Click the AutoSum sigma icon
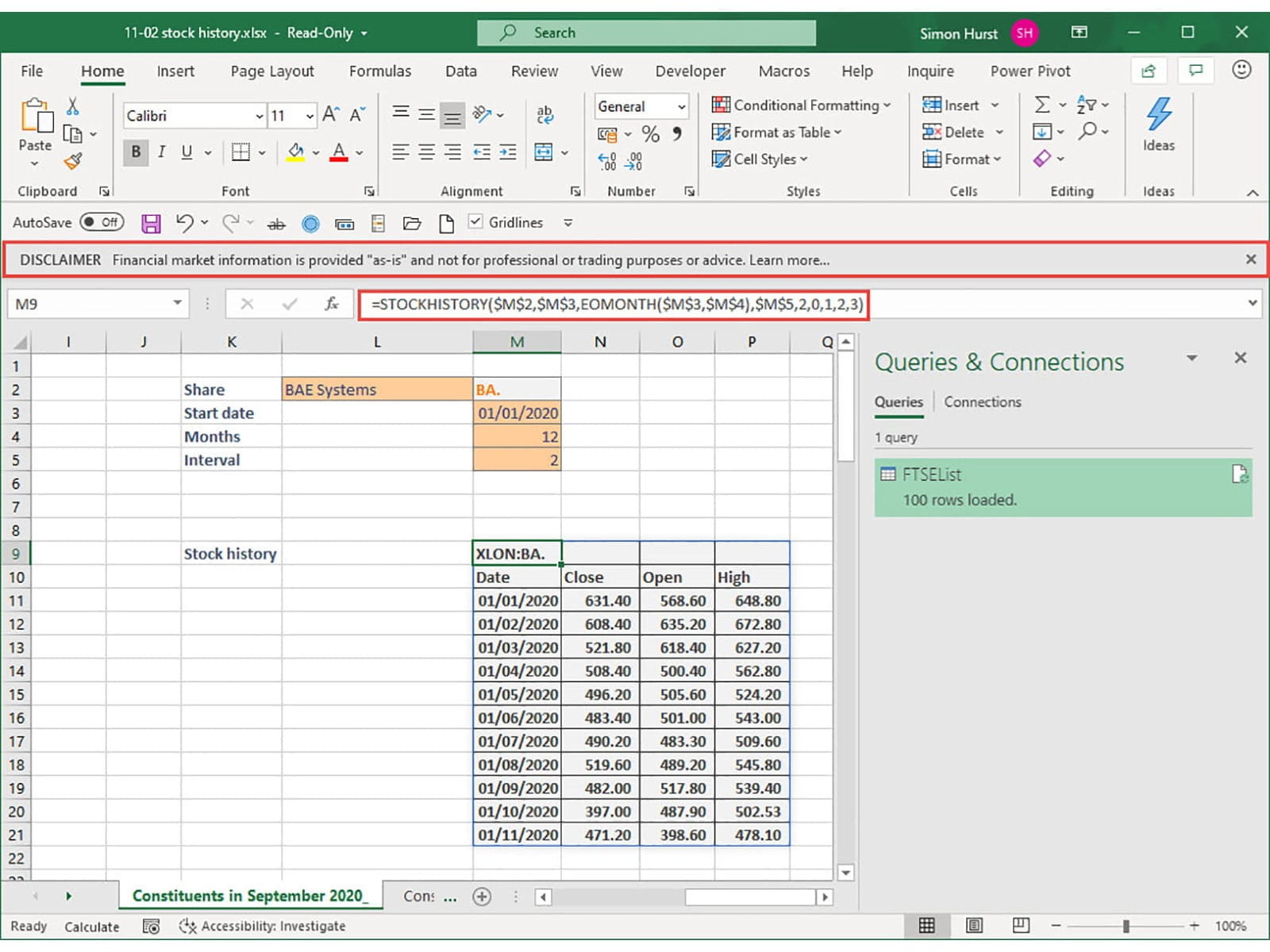The image size is (1270, 952). click(x=1042, y=105)
